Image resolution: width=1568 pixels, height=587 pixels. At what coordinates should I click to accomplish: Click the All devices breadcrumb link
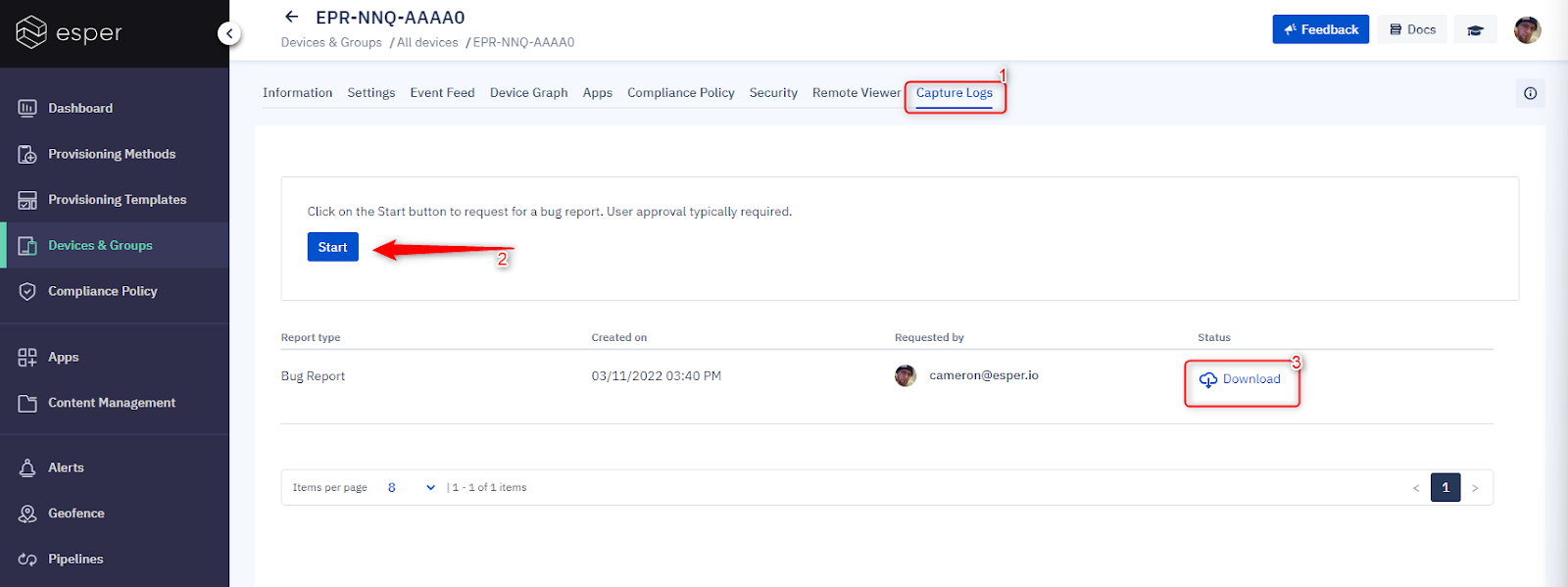427,42
